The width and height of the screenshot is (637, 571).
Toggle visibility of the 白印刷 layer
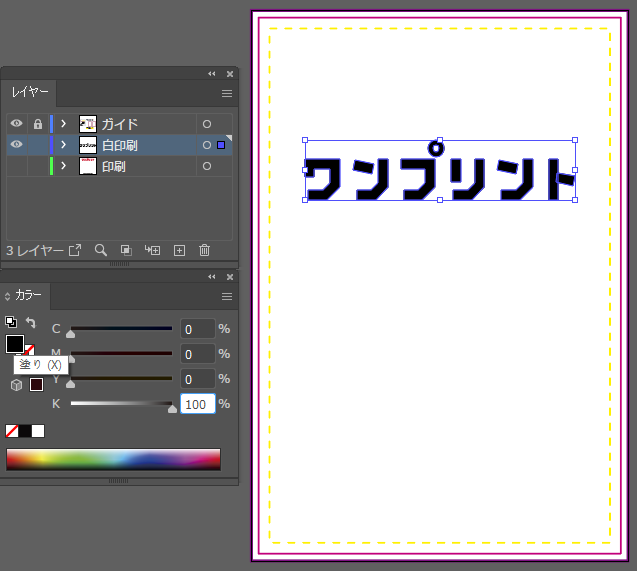pos(17,145)
